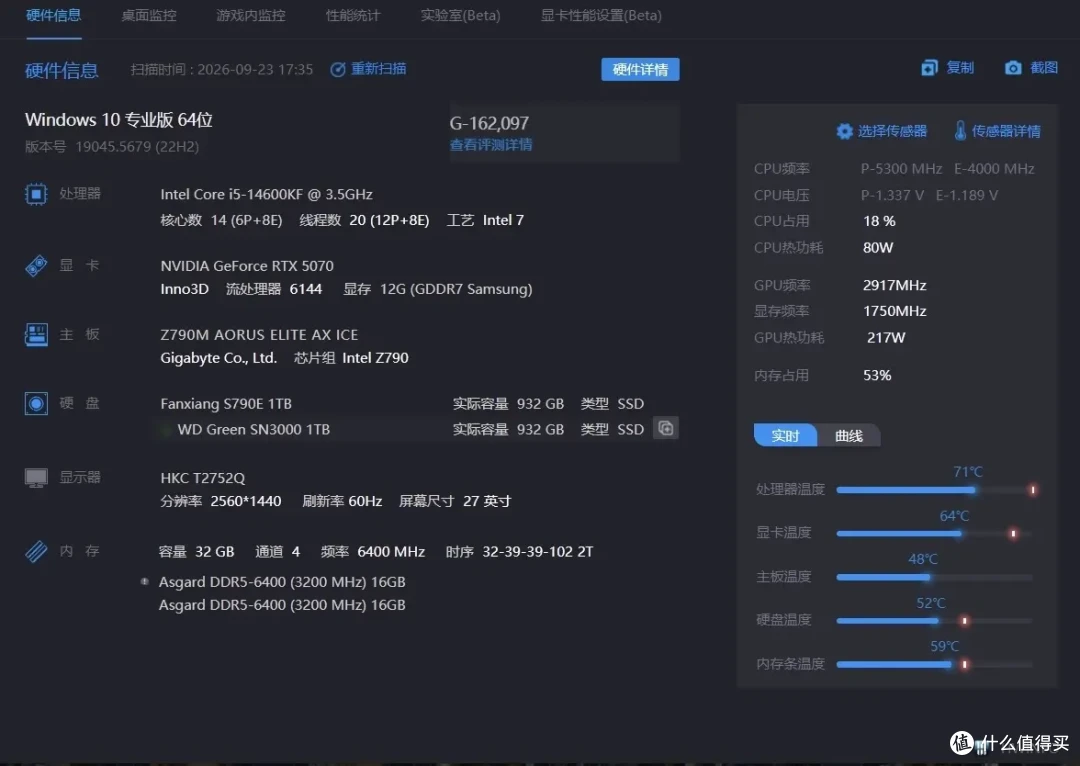Click the 处理器温度 progress bar
The height and width of the screenshot is (766, 1080).
pos(935,490)
